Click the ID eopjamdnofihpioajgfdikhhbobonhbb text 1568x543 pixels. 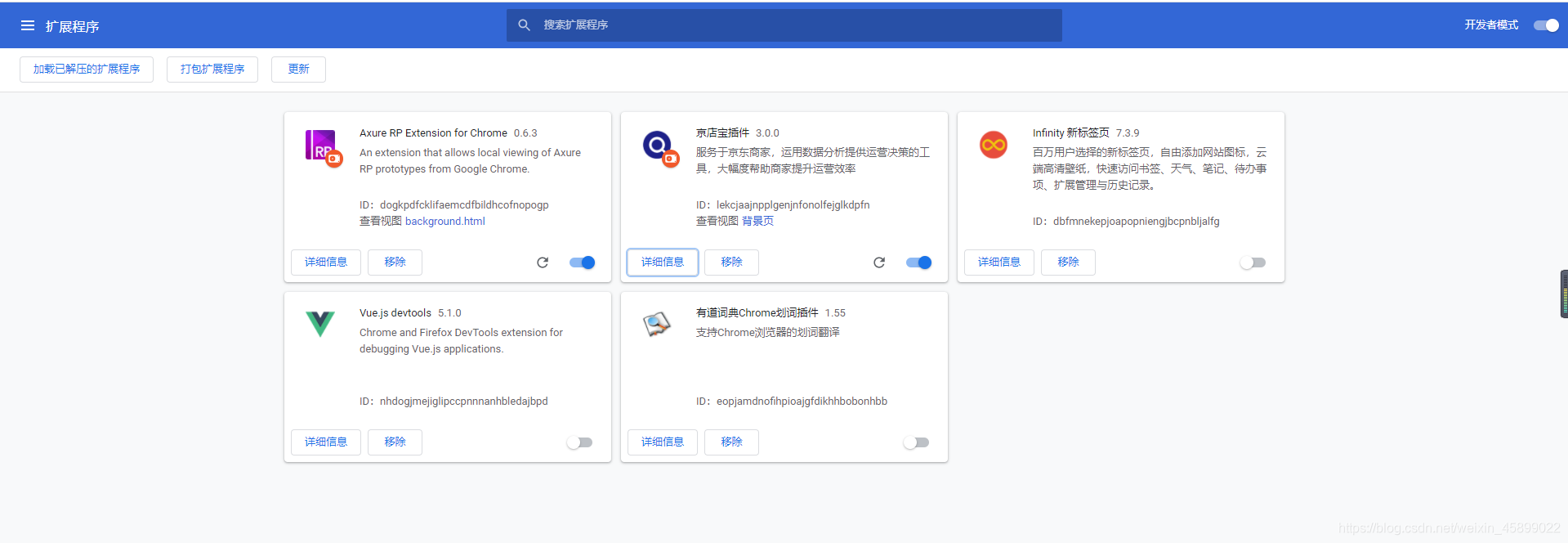click(802, 402)
